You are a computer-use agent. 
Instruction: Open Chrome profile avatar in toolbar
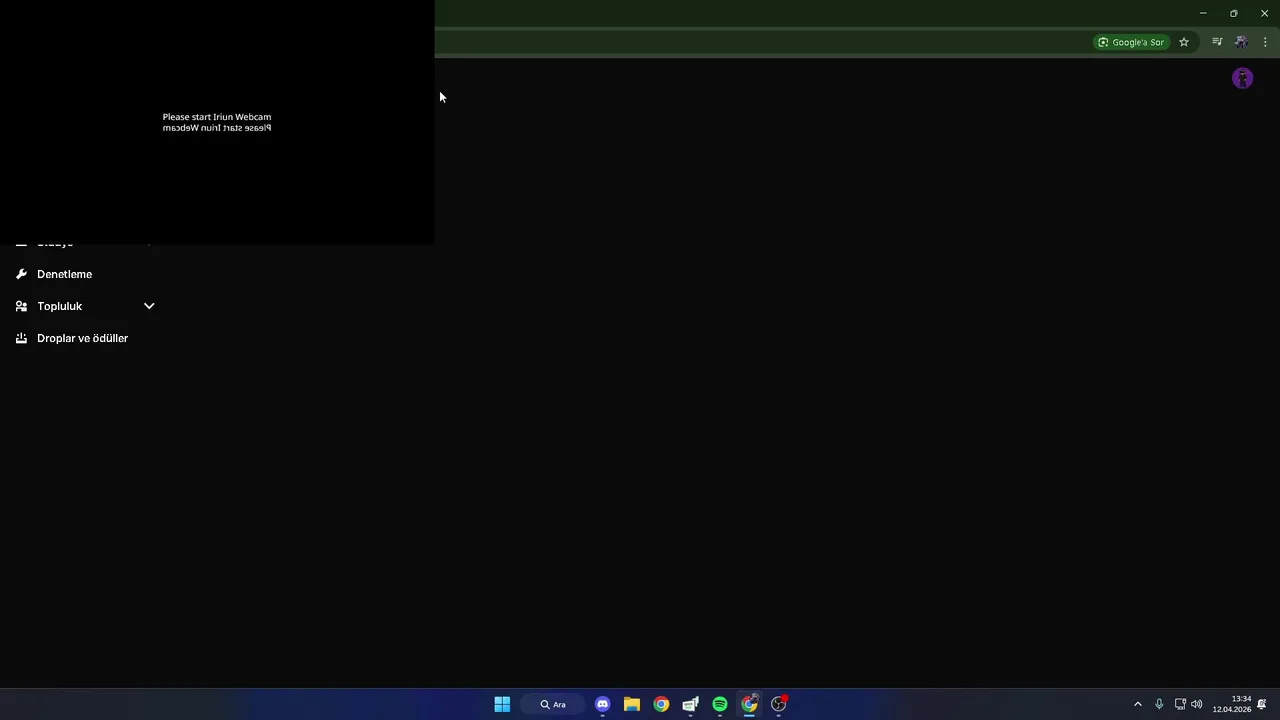point(1241,42)
